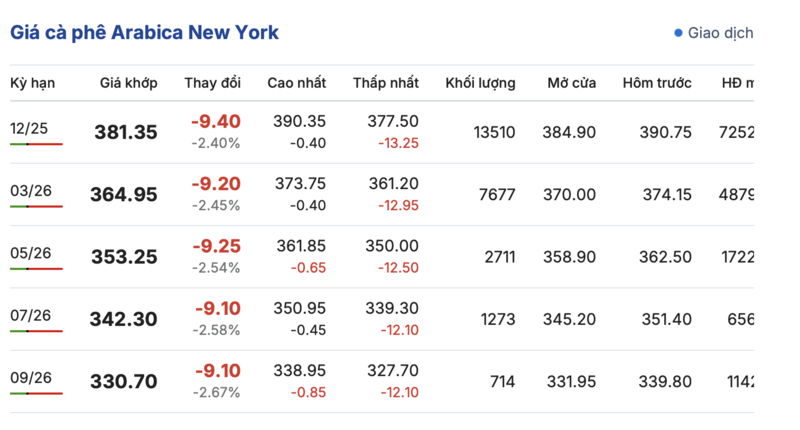Viewport: 800px width, 430px height.
Task: Open the 12/25 contract row
Action: point(29,128)
